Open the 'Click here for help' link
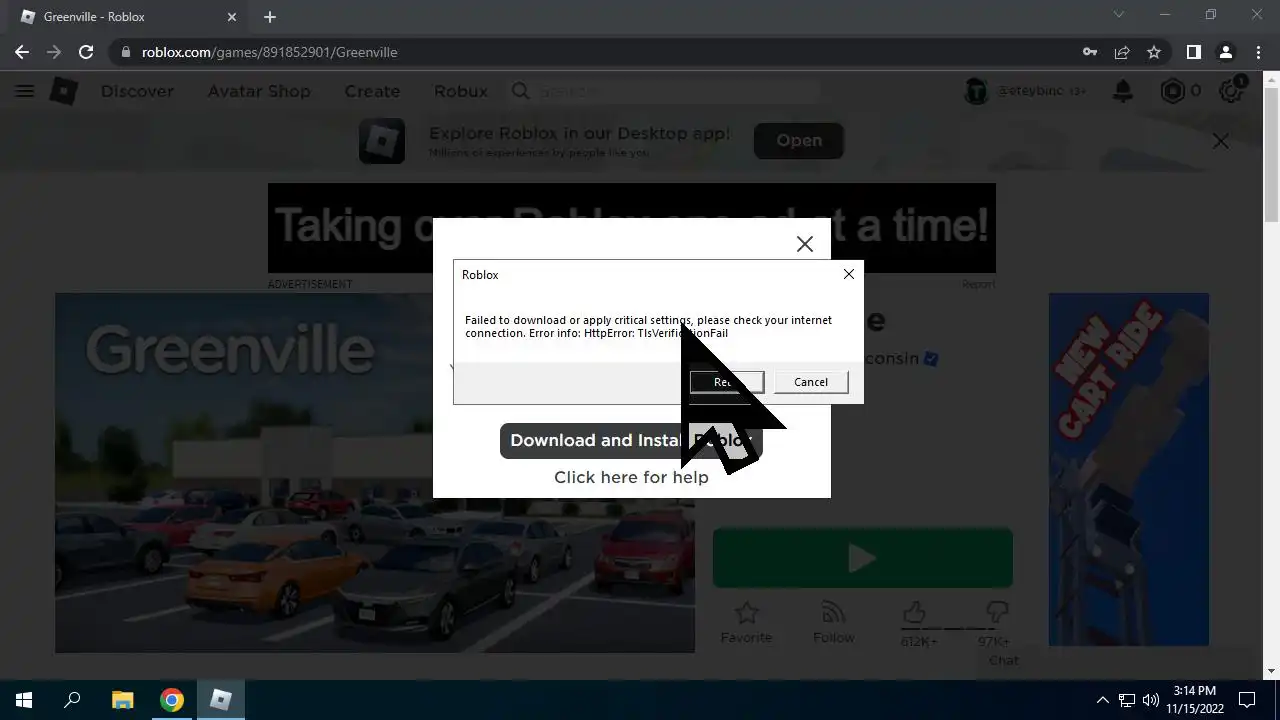 pyautogui.click(x=631, y=477)
